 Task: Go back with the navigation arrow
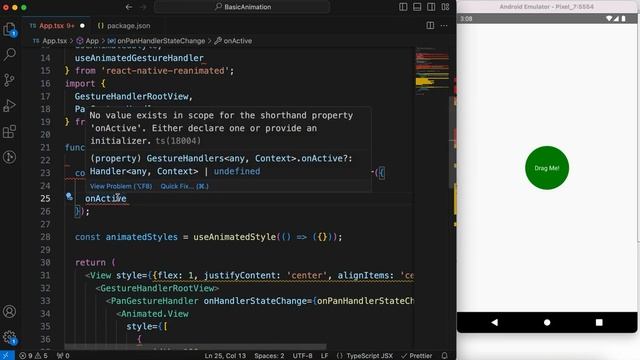point(129,7)
